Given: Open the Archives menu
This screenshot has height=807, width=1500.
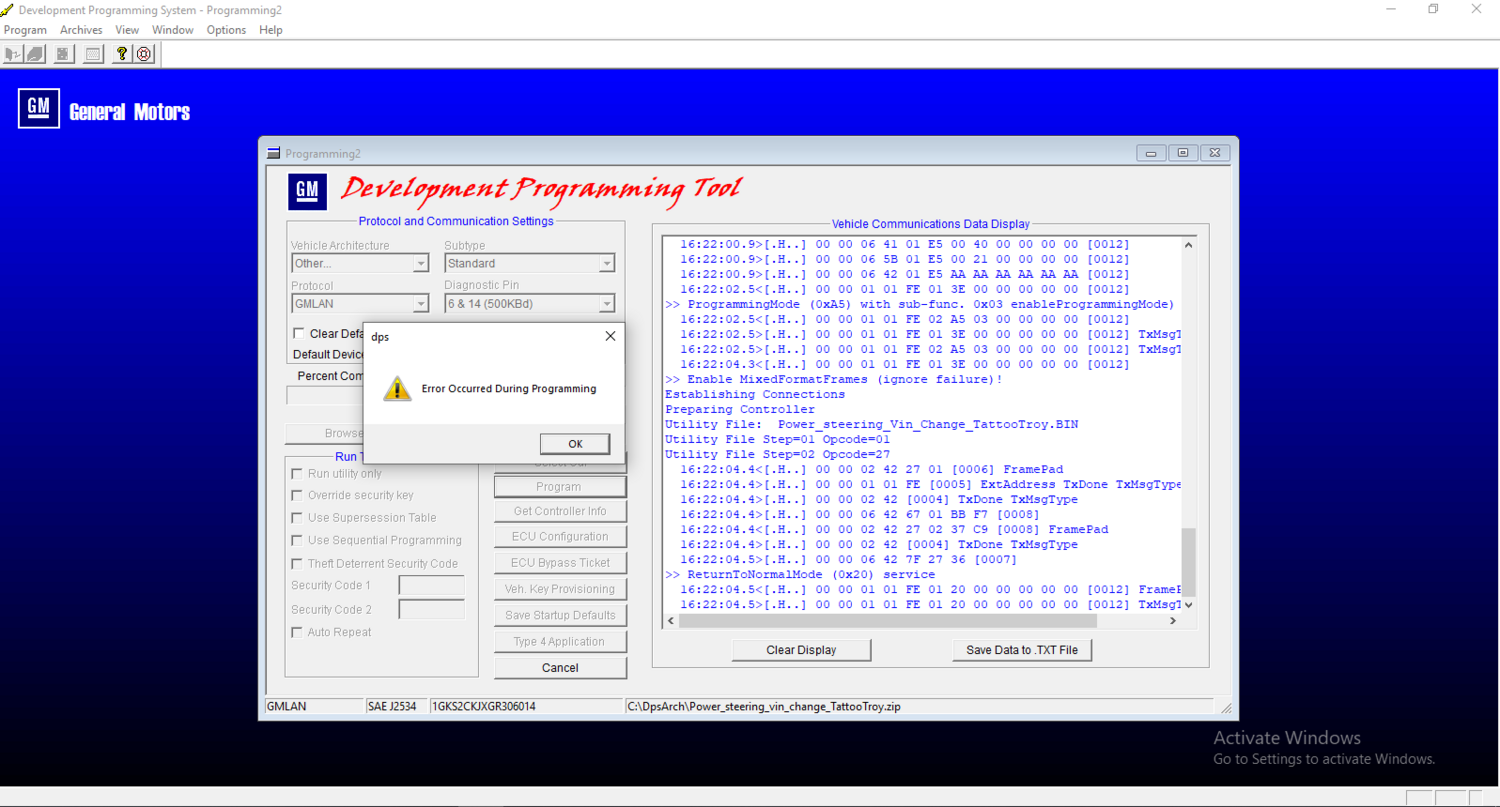Looking at the screenshot, I should pyautogui.click(x=81, y=30).
